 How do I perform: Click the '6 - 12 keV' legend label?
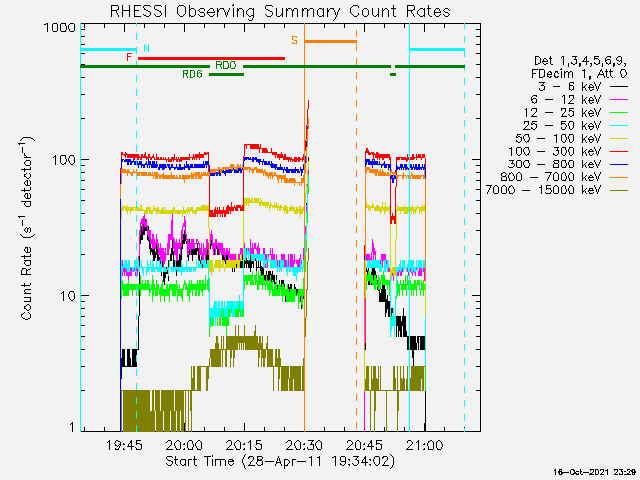click(566, 100)
